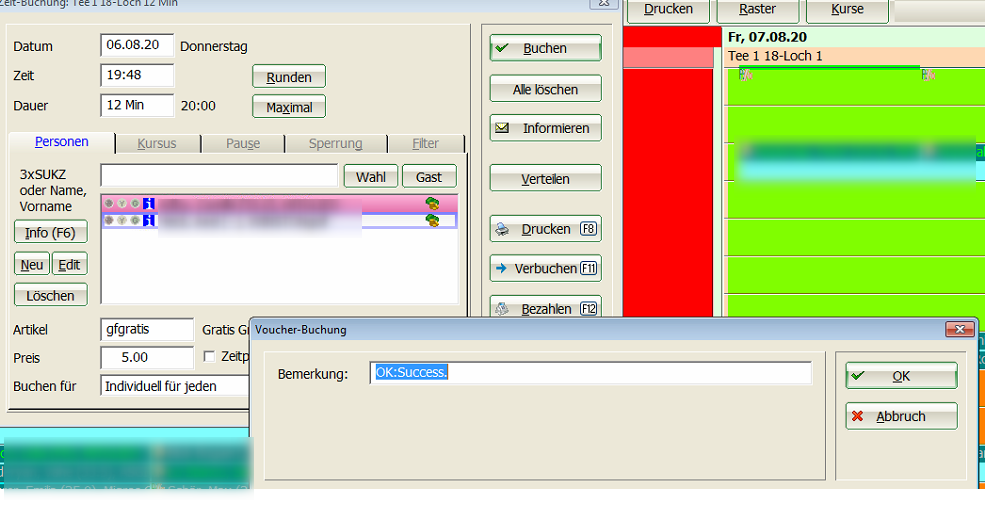Click the Wahl button

[371, 177]
